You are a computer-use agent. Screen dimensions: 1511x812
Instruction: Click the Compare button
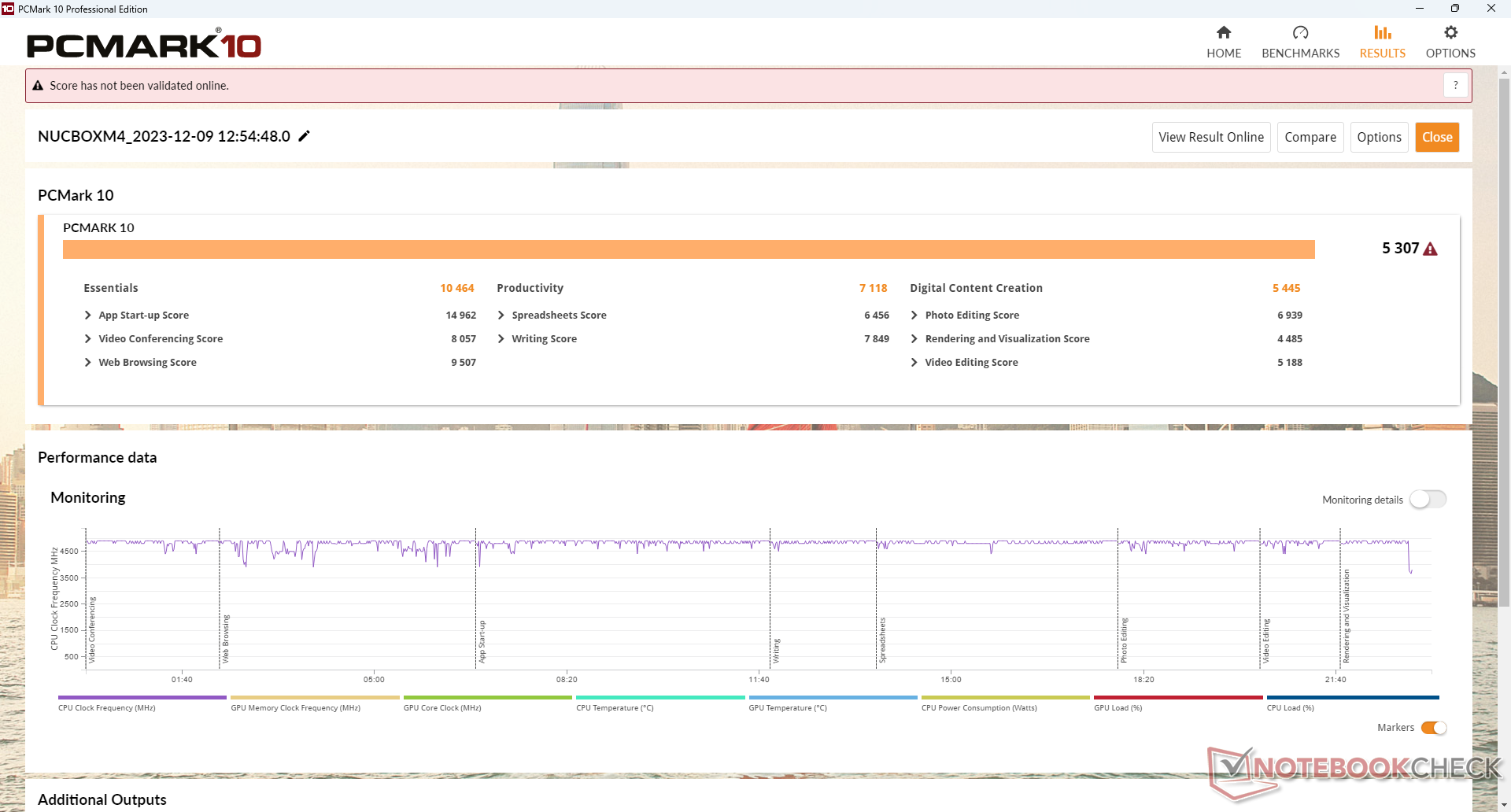click(1310, 137)
